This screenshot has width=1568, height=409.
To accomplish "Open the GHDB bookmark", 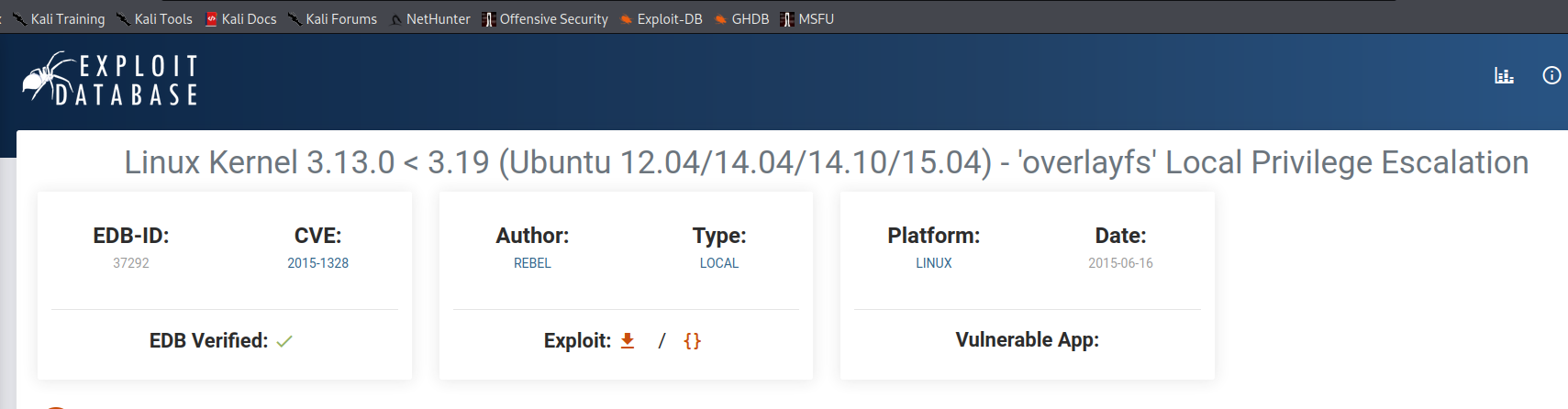I will [x=742, y=19].
